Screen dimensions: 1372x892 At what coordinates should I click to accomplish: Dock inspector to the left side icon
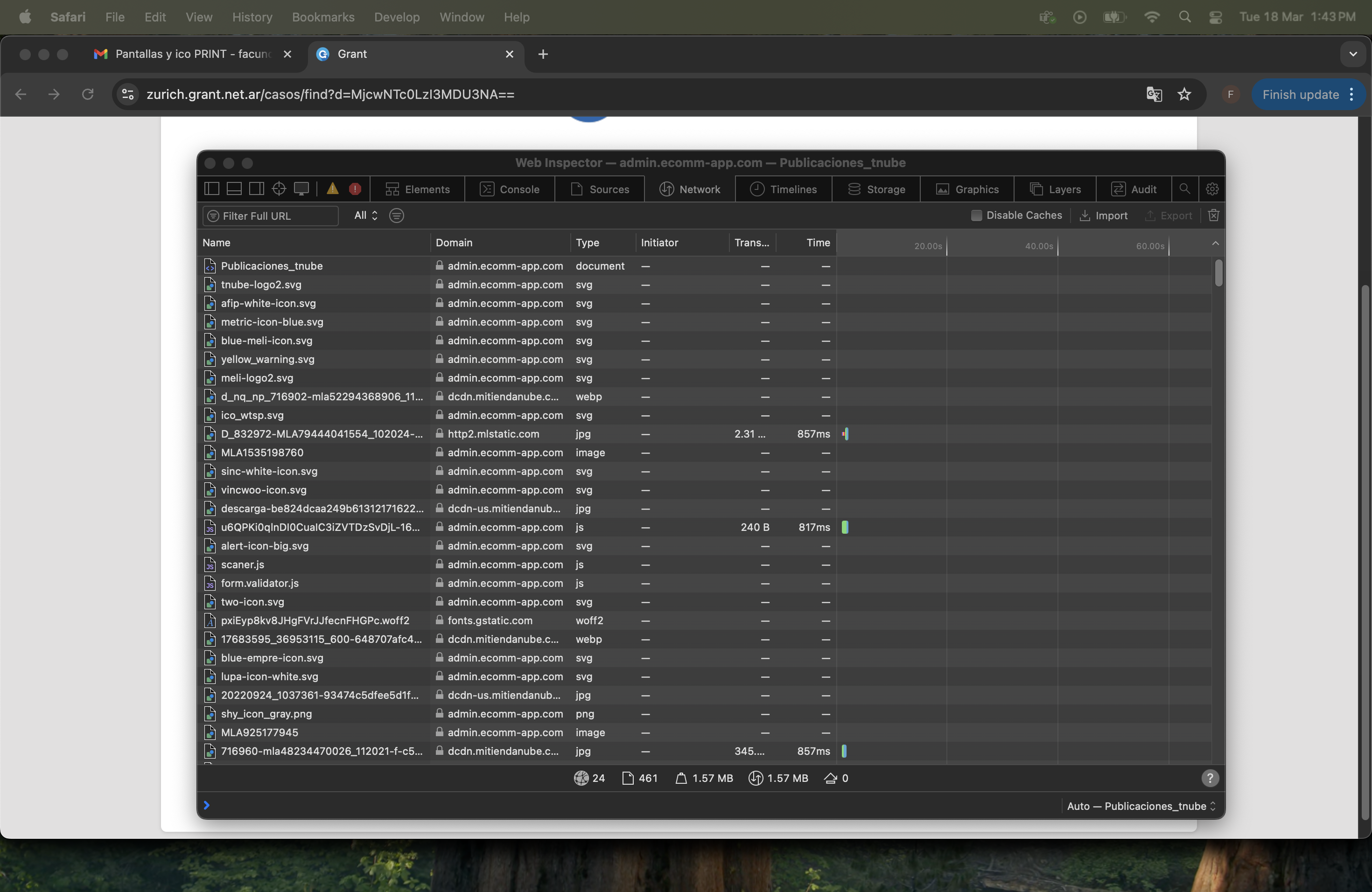(x=212, y=188)
